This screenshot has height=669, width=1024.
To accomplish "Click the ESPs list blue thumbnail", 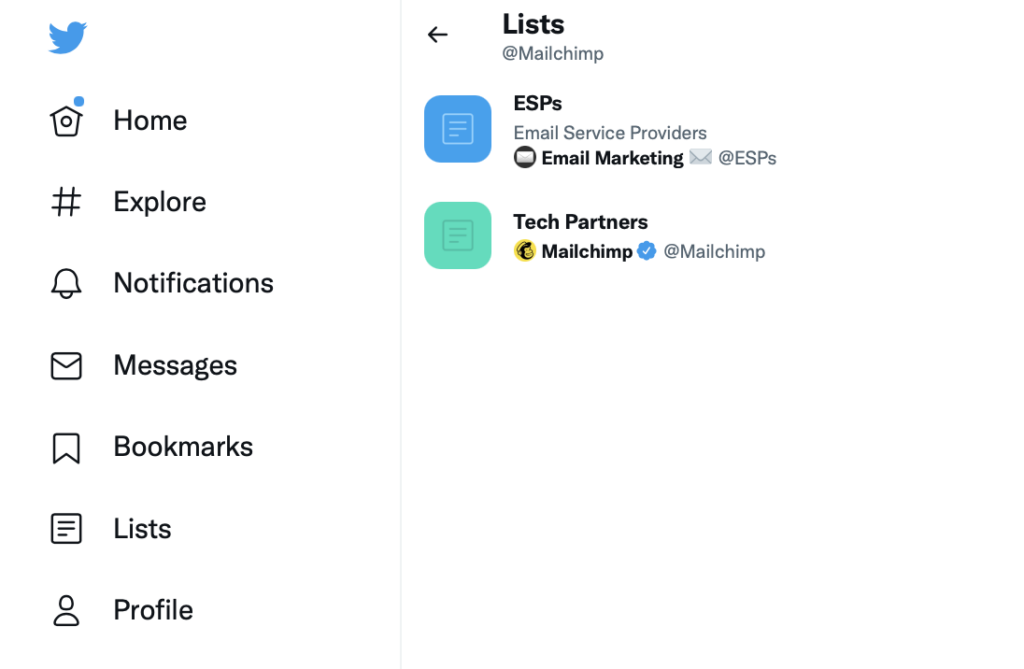I will coord(457,128).
